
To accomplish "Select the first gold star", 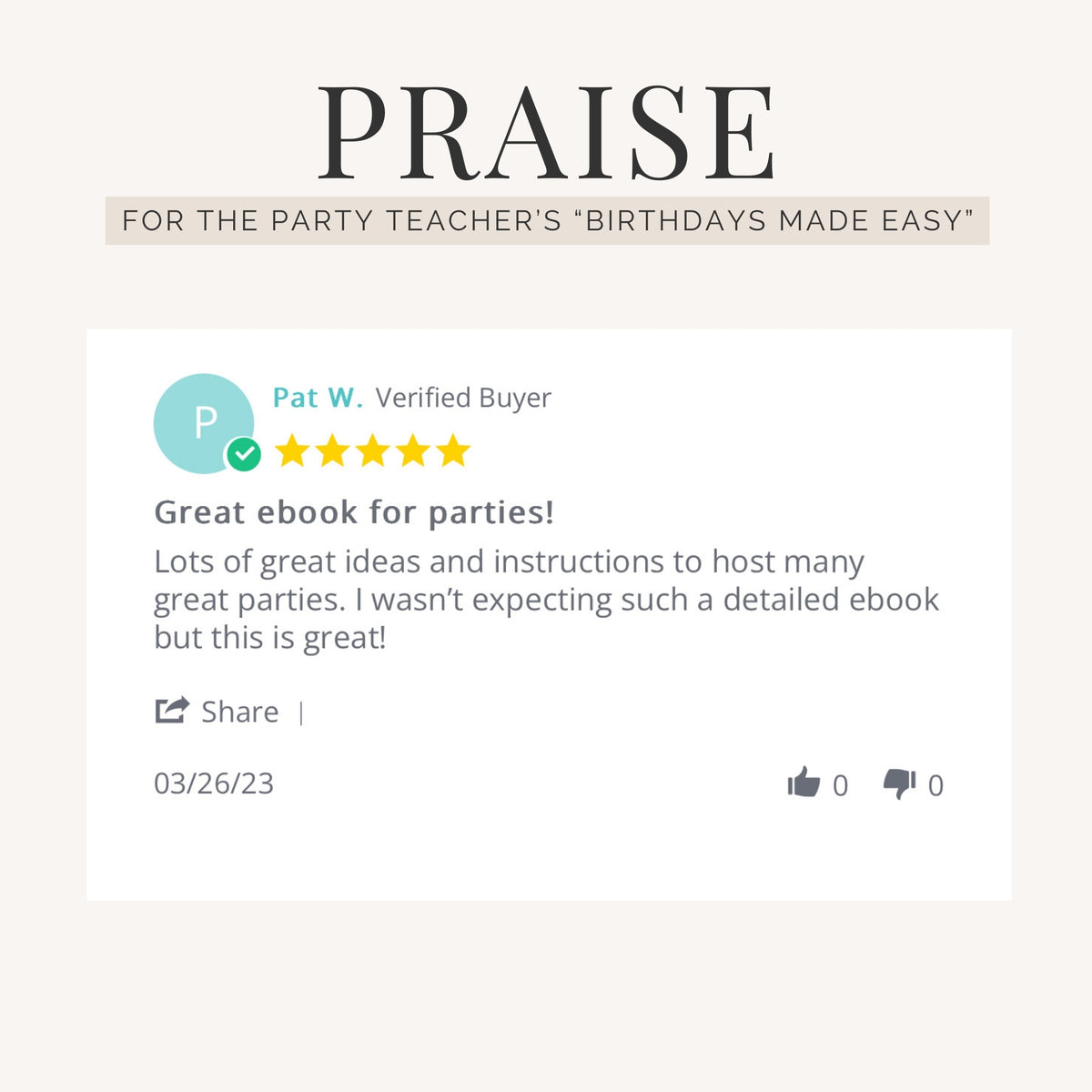I will click(292, 450).
